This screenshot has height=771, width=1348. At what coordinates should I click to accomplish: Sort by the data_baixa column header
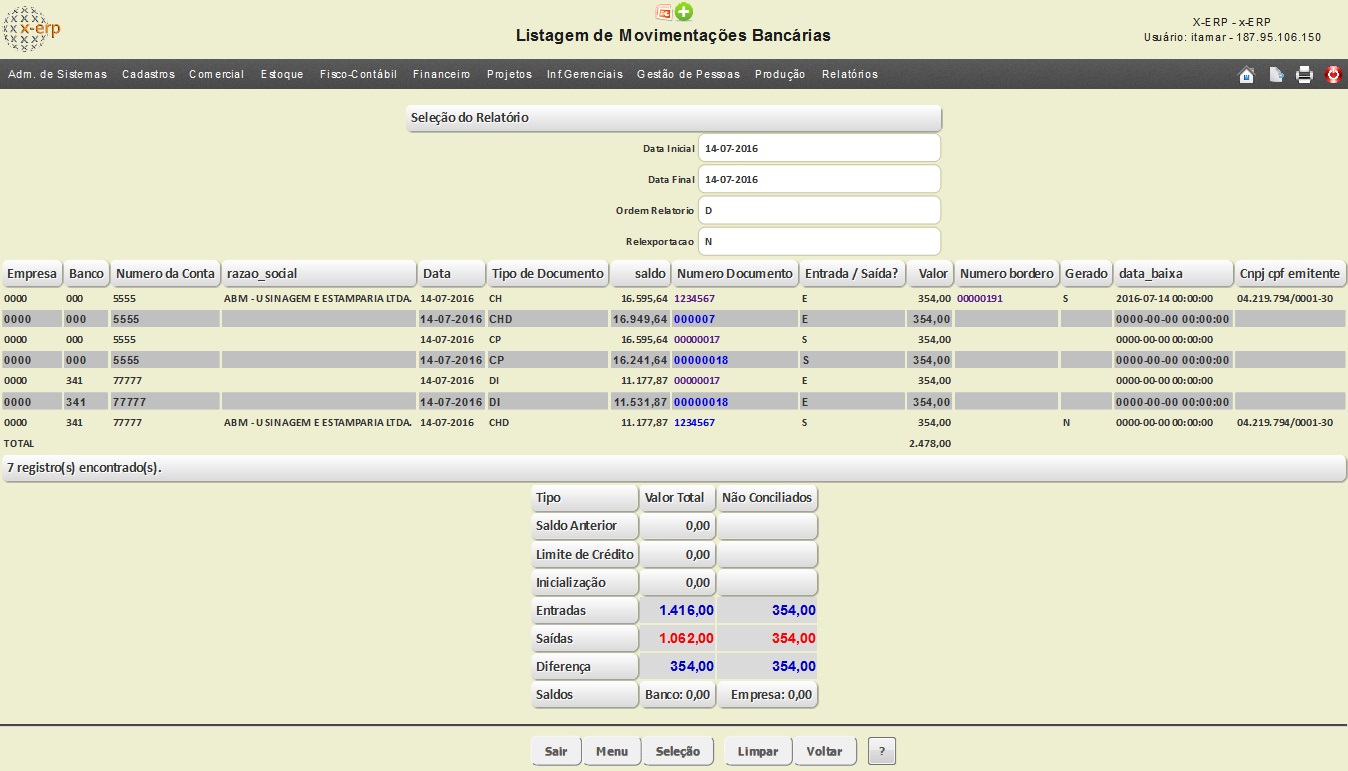point(1174,273)
